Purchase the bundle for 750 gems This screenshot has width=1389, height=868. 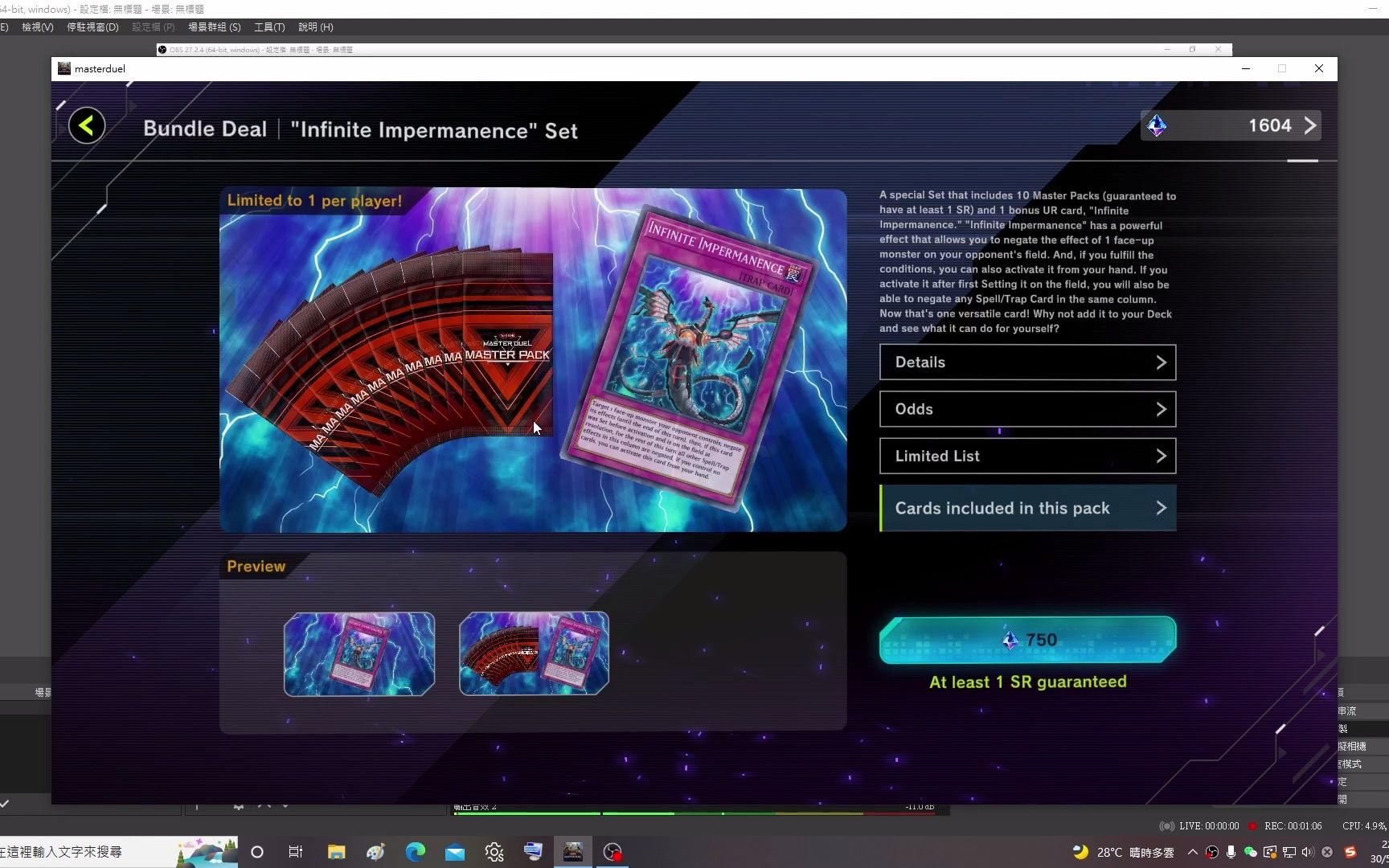[x=1027, y=640]
